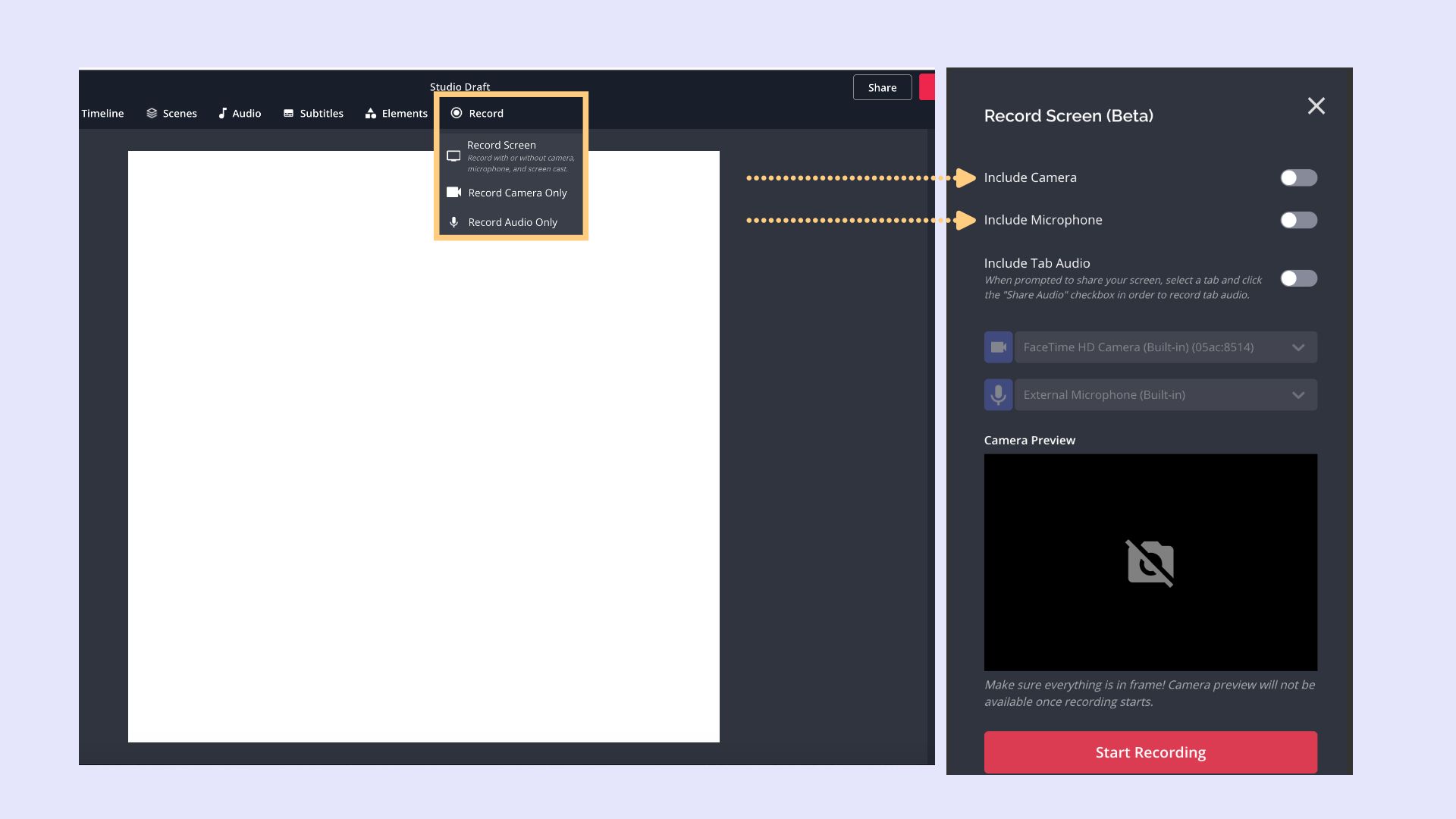Click the disabled camera icon in preview

coord(1150,563)
